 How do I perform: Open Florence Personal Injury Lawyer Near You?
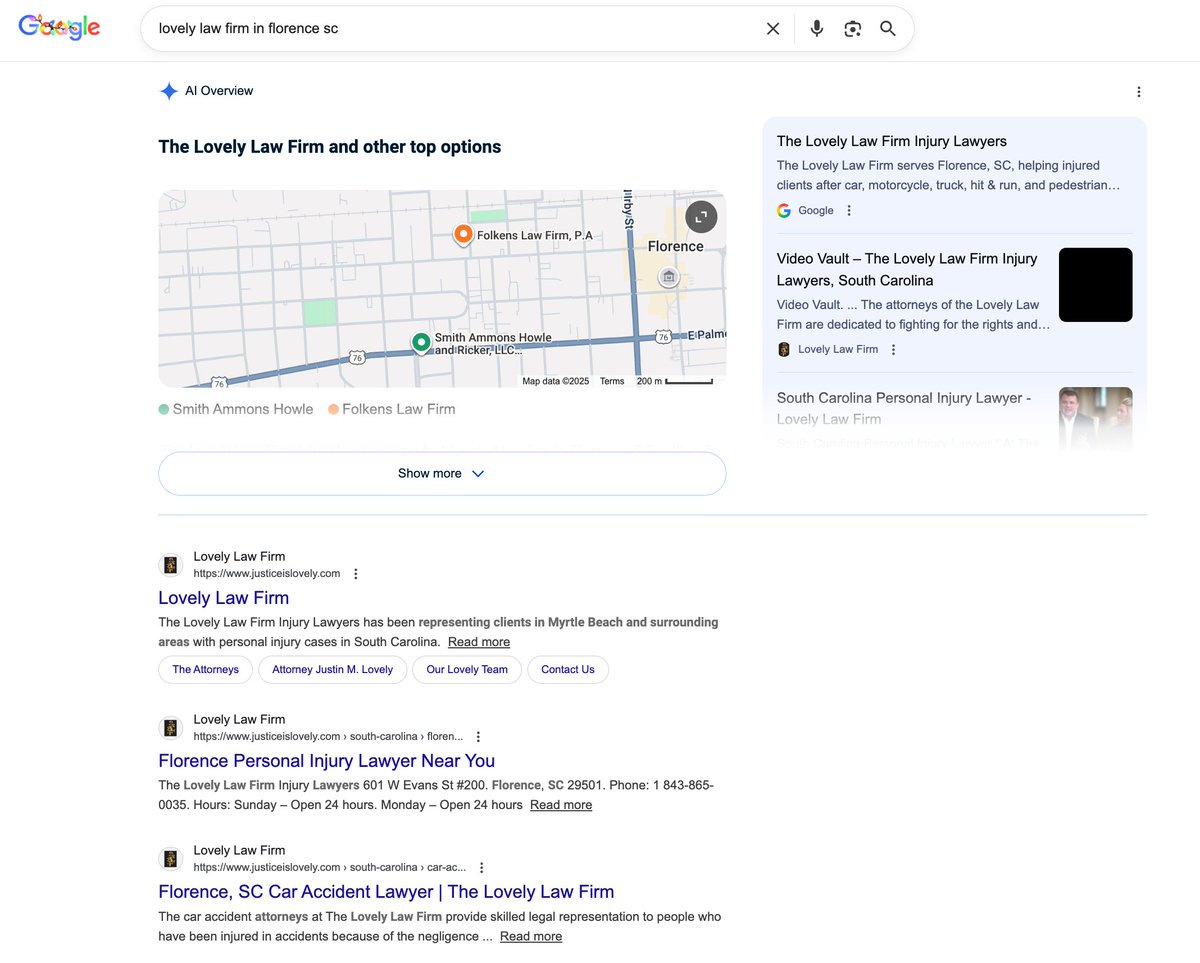pyautogui.click(x=326, y=761)
